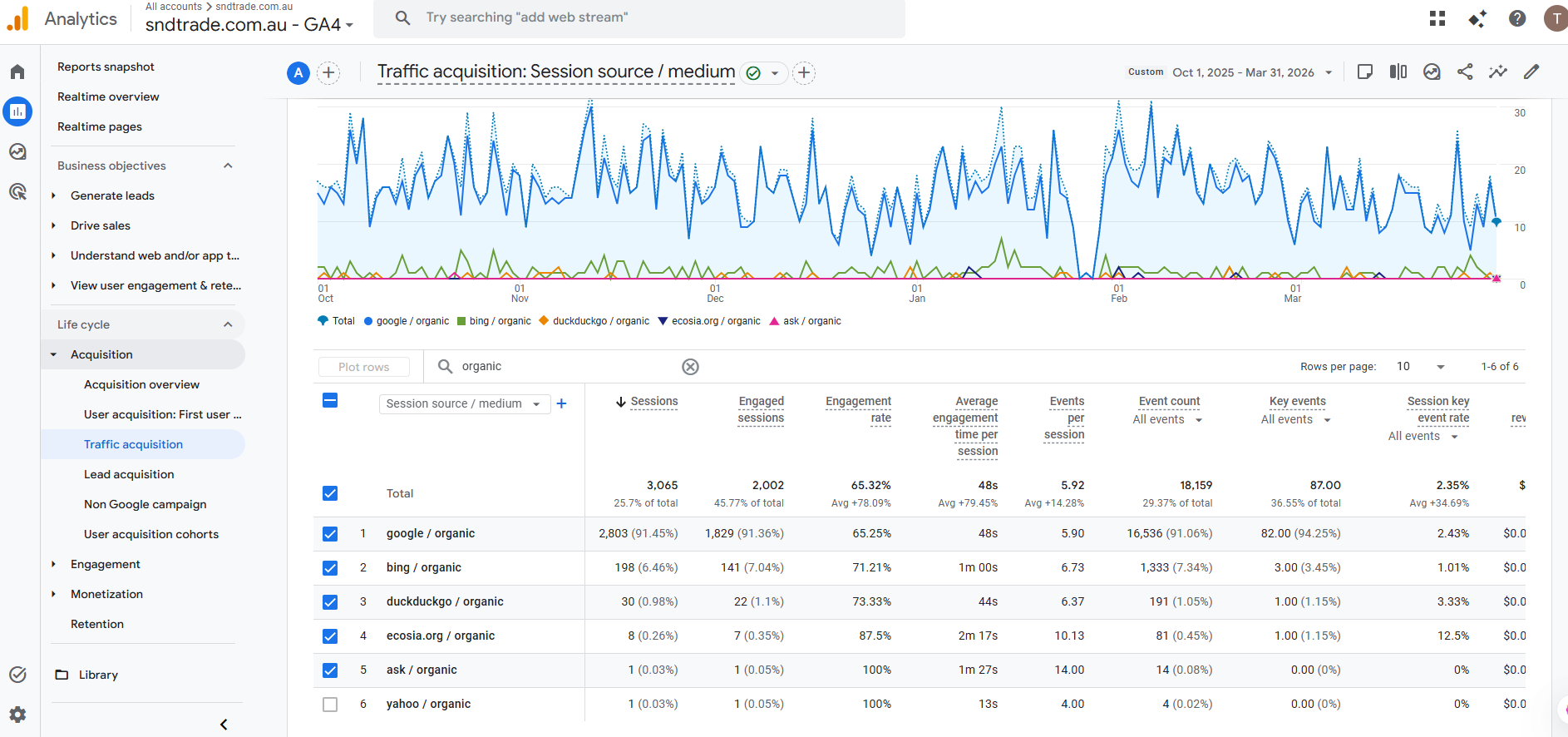Open the Help question mark icon
The image size is (1568, 737).
[1517, 18]
